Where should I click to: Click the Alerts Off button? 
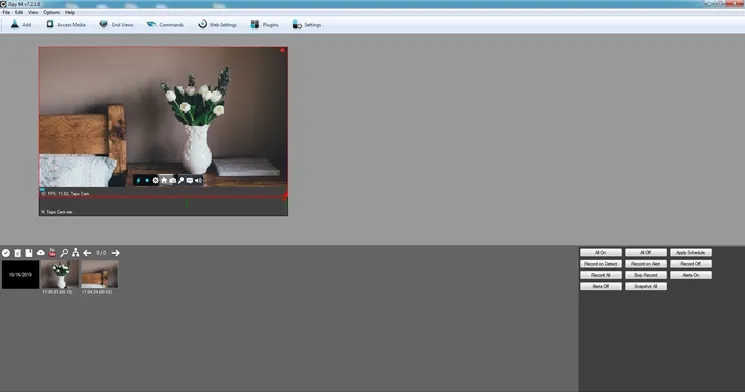click(601, 287)
